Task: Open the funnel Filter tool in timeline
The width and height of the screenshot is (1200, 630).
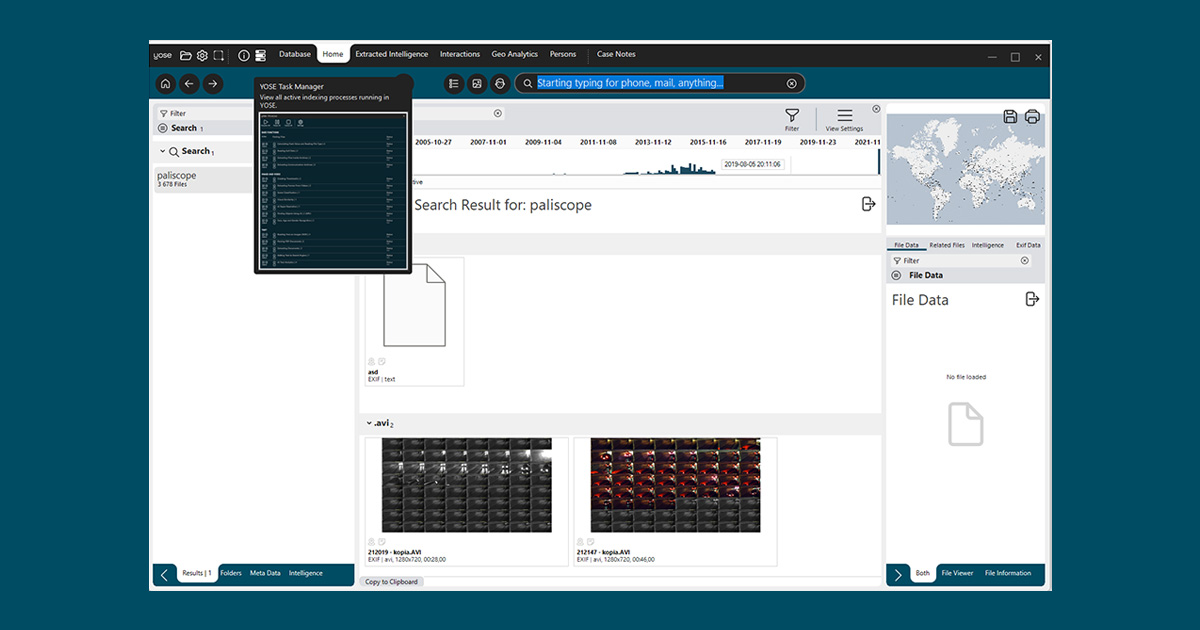Action: (x=792, y=118)
